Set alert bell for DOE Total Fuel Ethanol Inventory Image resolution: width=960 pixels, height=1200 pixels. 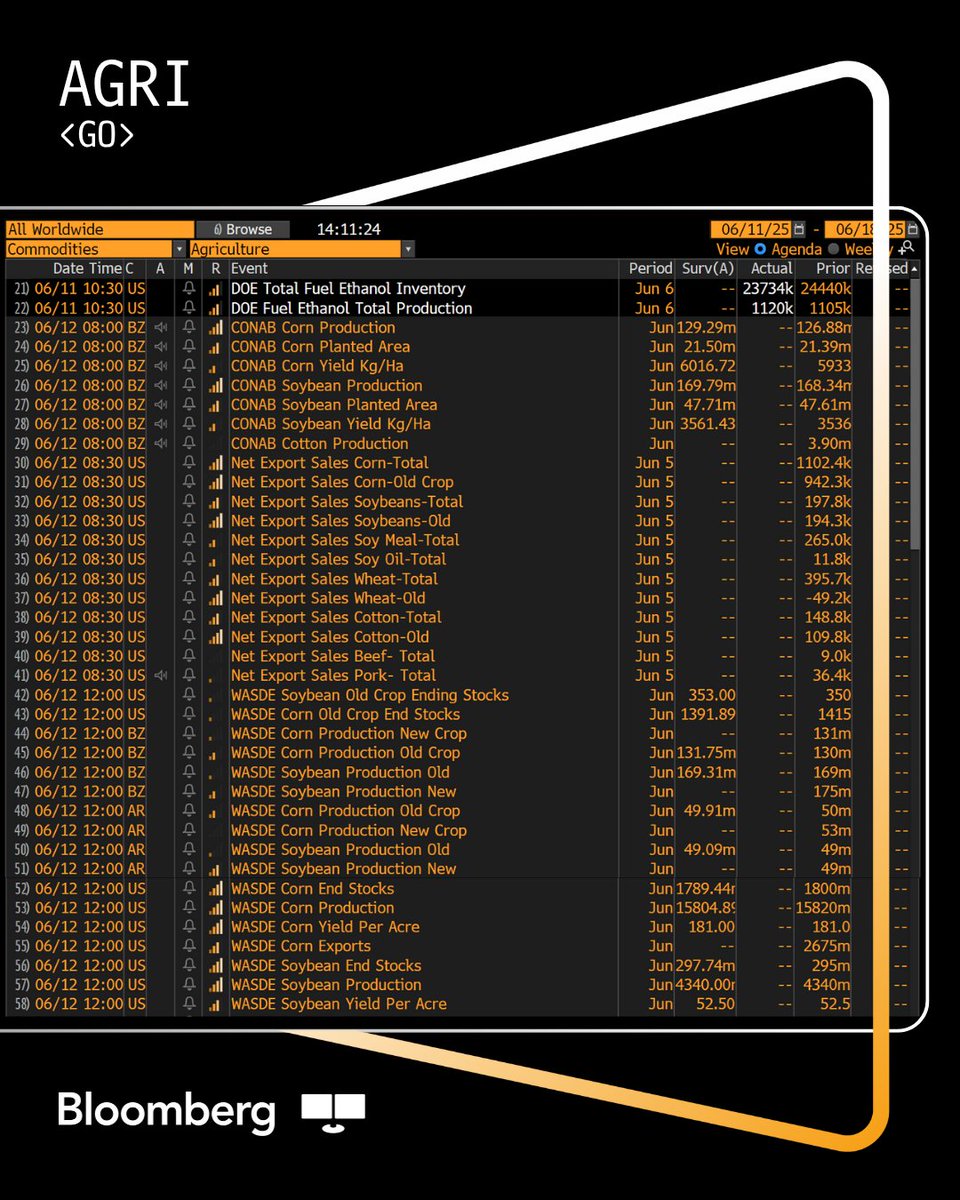tap(189, 289)
